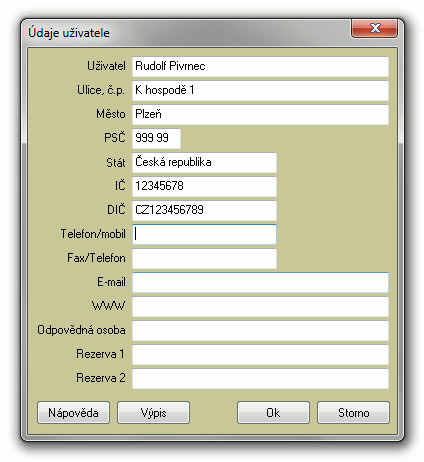Click the Telefon/mobil label
This screenshot has width=424, height=462.
tap(93, 234)
